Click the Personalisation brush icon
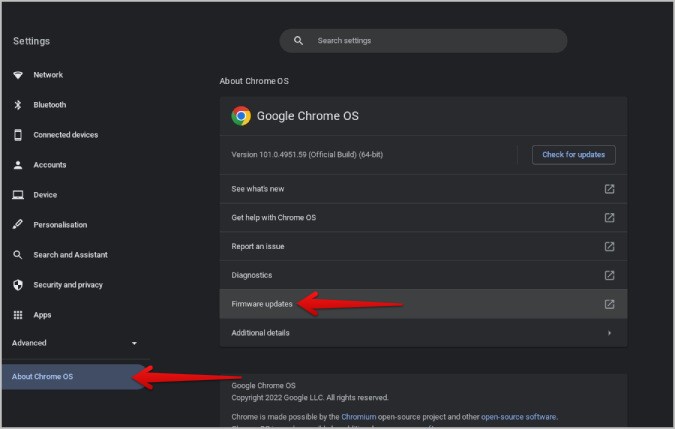The image size is (675, 429). (x=18, y=225)
